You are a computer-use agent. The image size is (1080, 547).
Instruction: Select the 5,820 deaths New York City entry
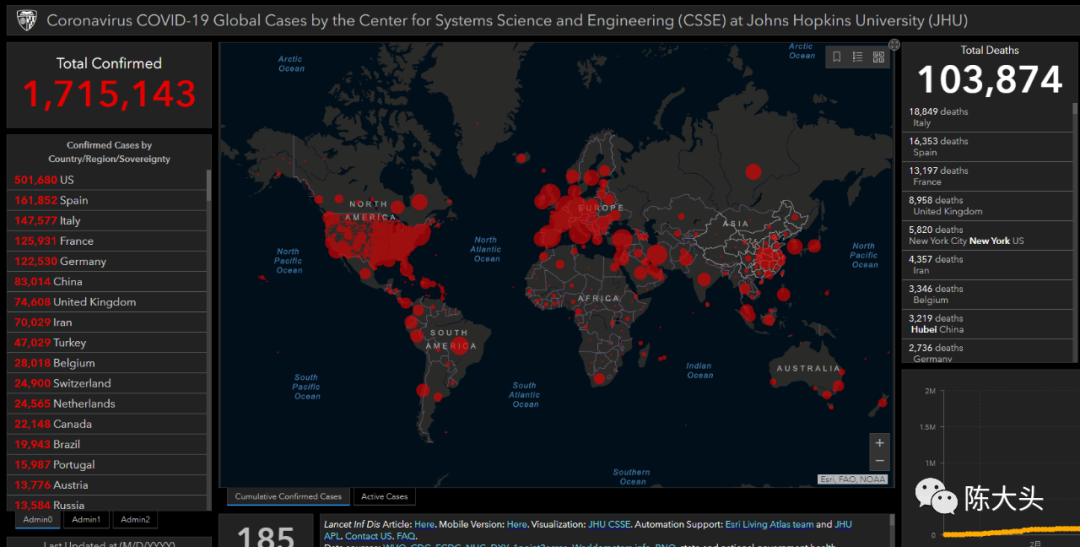click(987, 236)
